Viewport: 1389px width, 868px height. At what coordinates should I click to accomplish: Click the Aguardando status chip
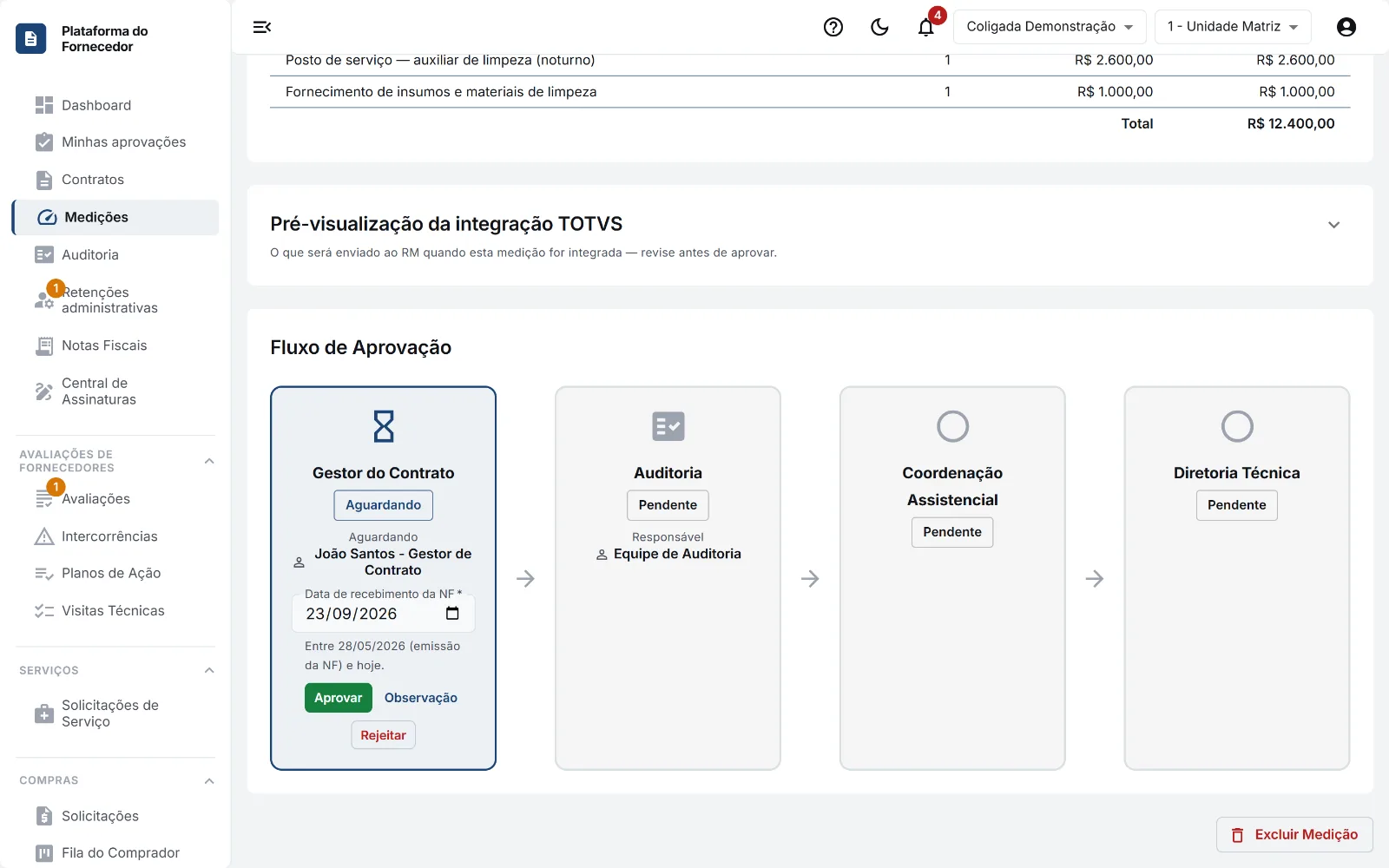[x=384, y=505]
